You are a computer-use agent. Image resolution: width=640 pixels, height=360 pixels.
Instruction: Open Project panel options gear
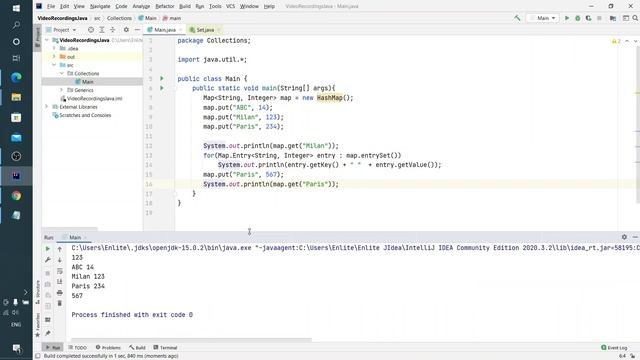[126, 30]
